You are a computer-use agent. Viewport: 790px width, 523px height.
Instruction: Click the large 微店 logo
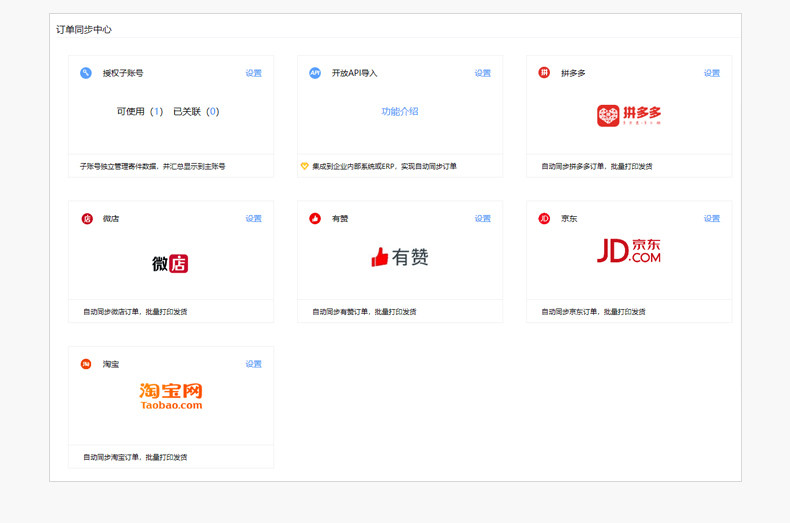pos(170,264)
